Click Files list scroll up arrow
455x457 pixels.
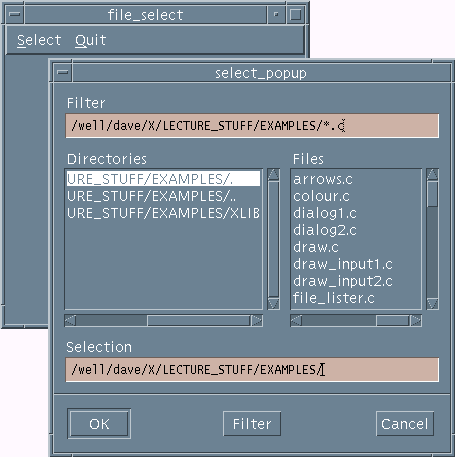tap(432, 174)
